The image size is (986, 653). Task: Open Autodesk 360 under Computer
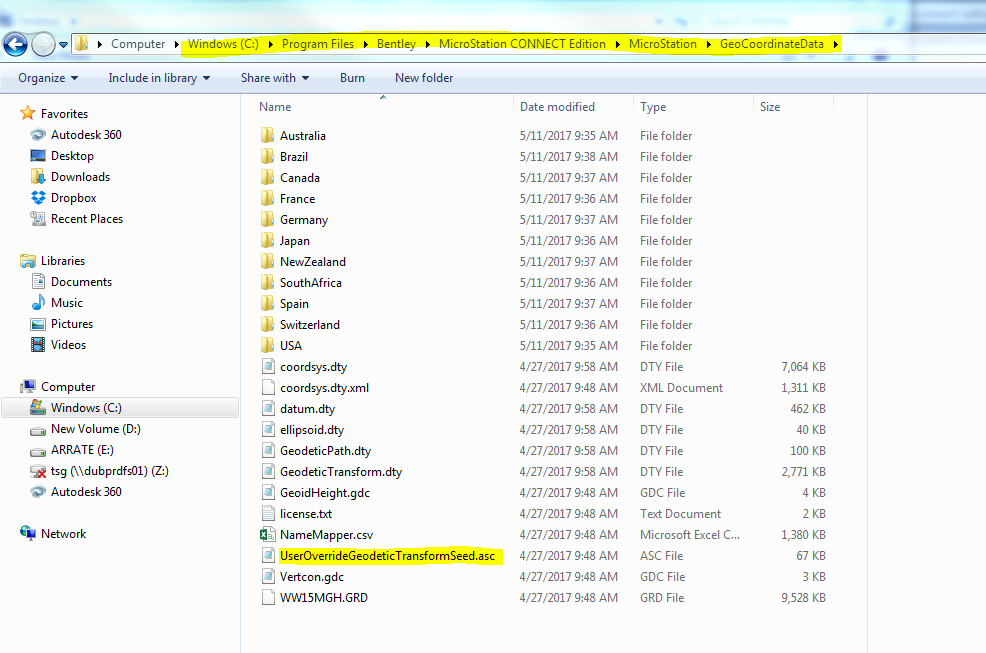(x=75, y=492)
